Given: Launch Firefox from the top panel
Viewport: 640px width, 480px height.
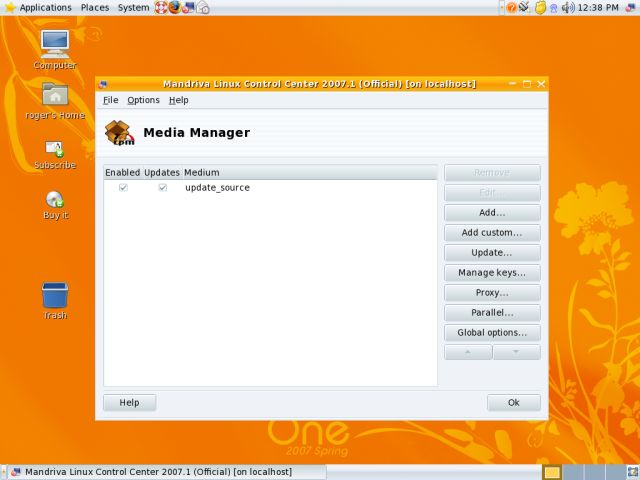Looking at the screenshot, I should 175,7.
